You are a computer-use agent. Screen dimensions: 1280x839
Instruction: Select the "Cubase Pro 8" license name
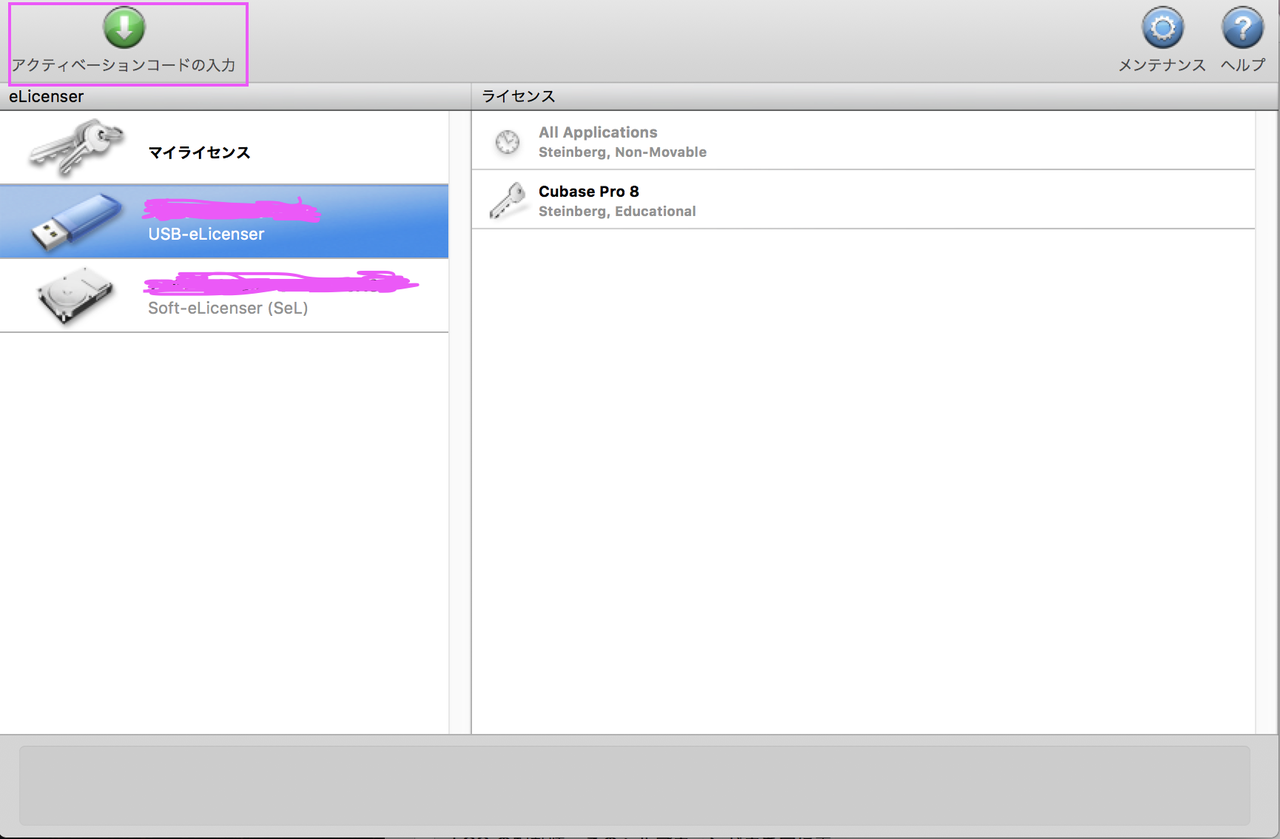coord(589,191)
